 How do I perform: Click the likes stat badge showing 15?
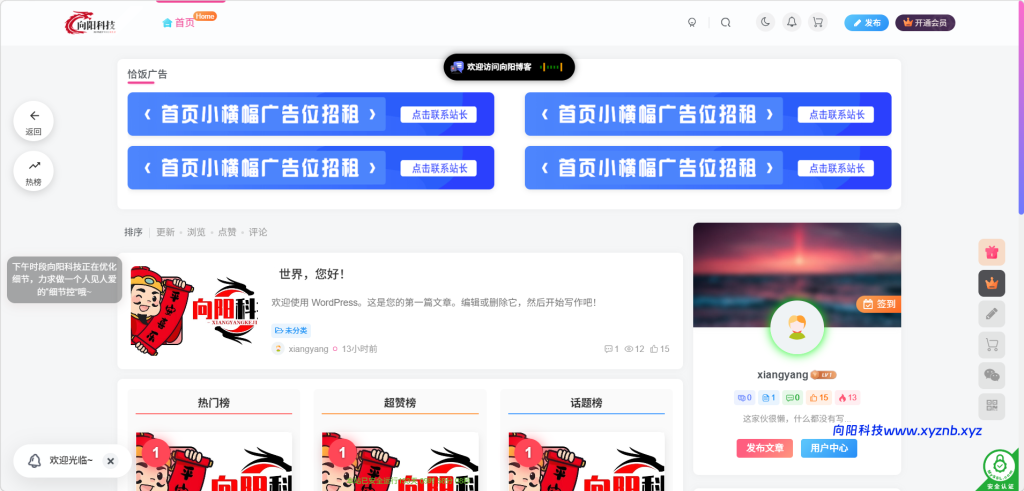tap(819, 397)
